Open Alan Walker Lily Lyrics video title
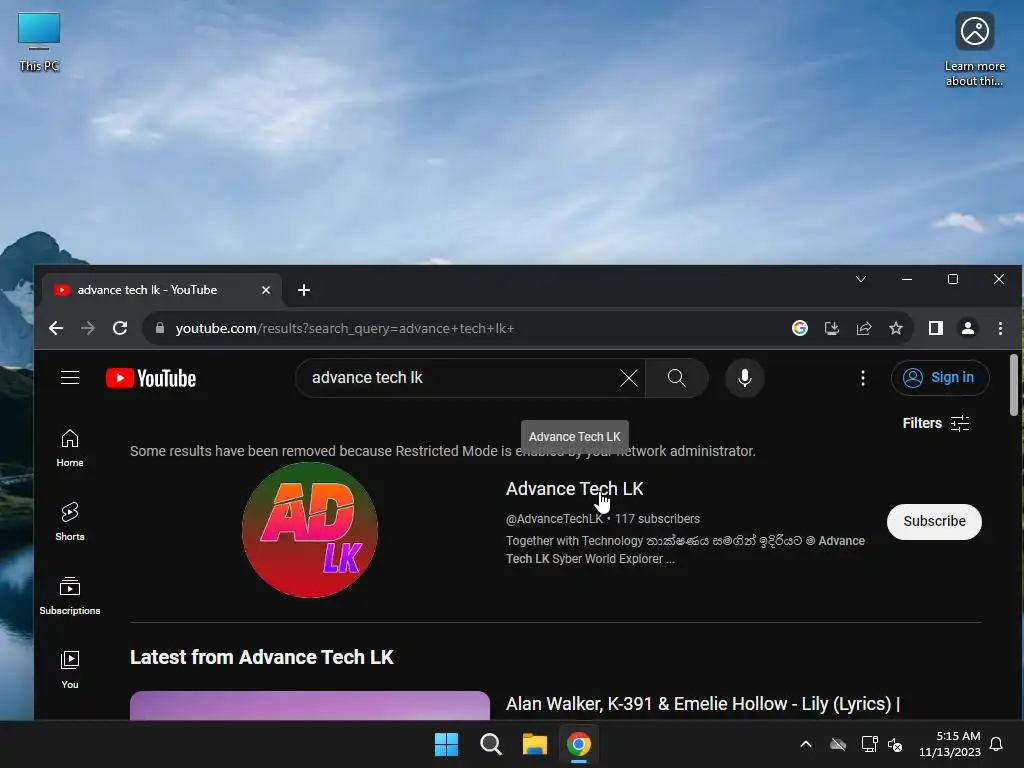 click(703, 704)
